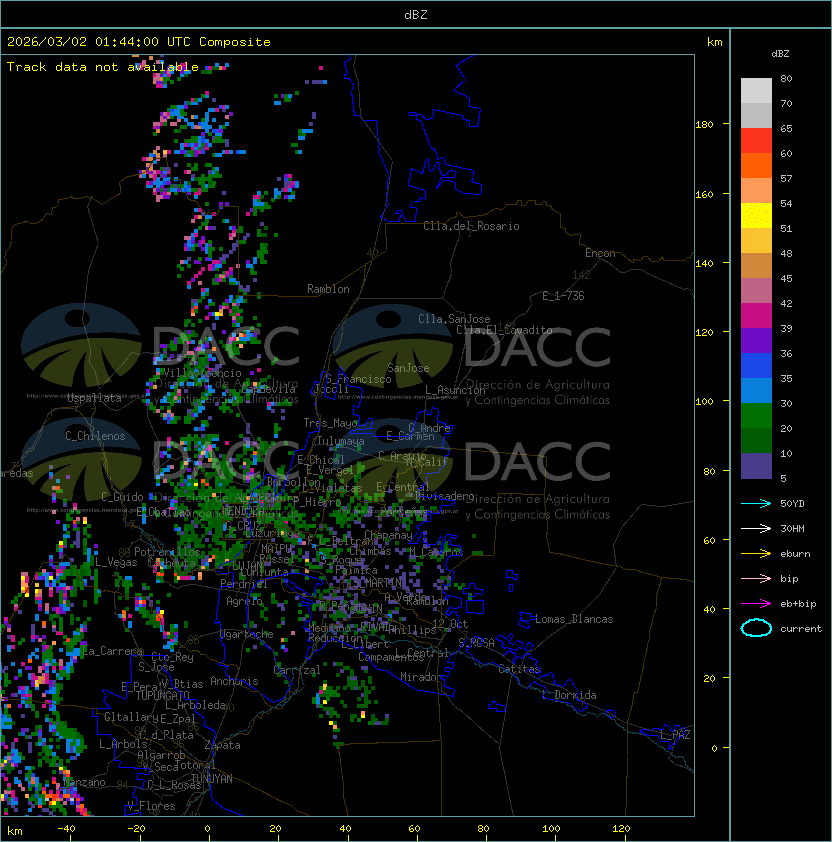Select the yellow eburn arrow in legend

coord(756,553)
